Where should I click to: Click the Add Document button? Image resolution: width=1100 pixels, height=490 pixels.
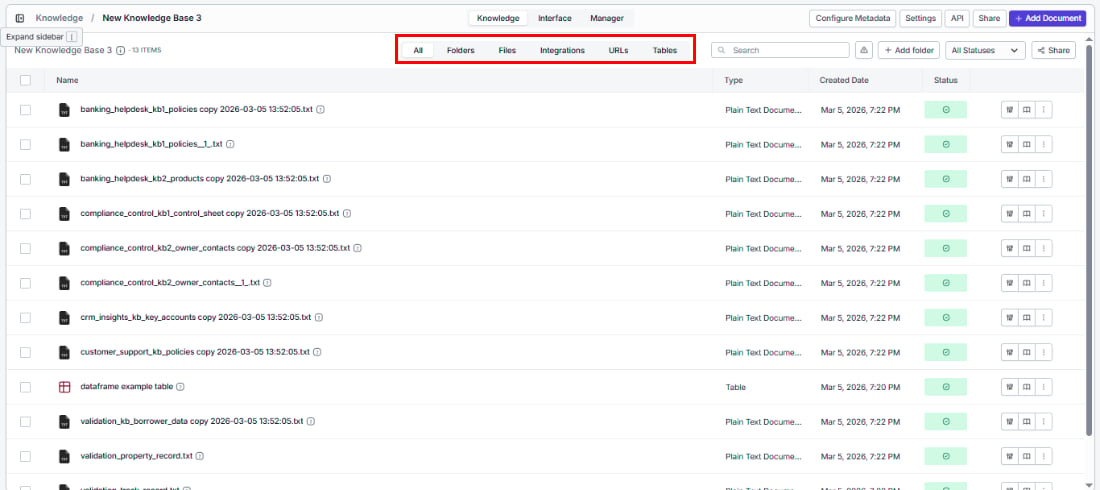(1047, 18)
